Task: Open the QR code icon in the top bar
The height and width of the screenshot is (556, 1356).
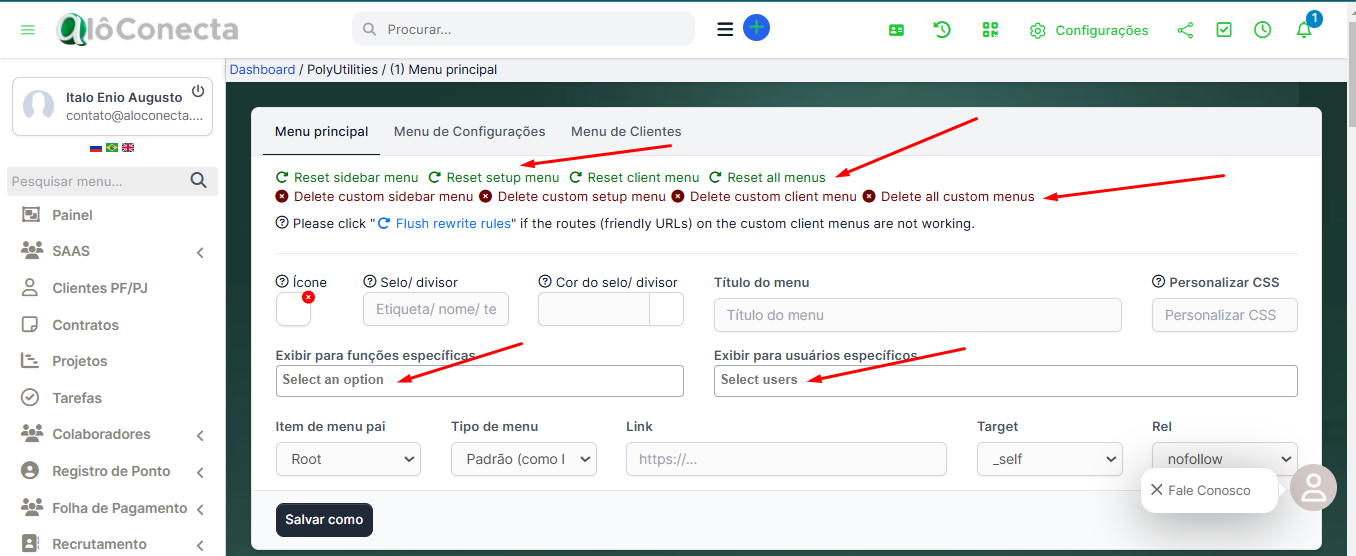Action: [x=990, y=30]
